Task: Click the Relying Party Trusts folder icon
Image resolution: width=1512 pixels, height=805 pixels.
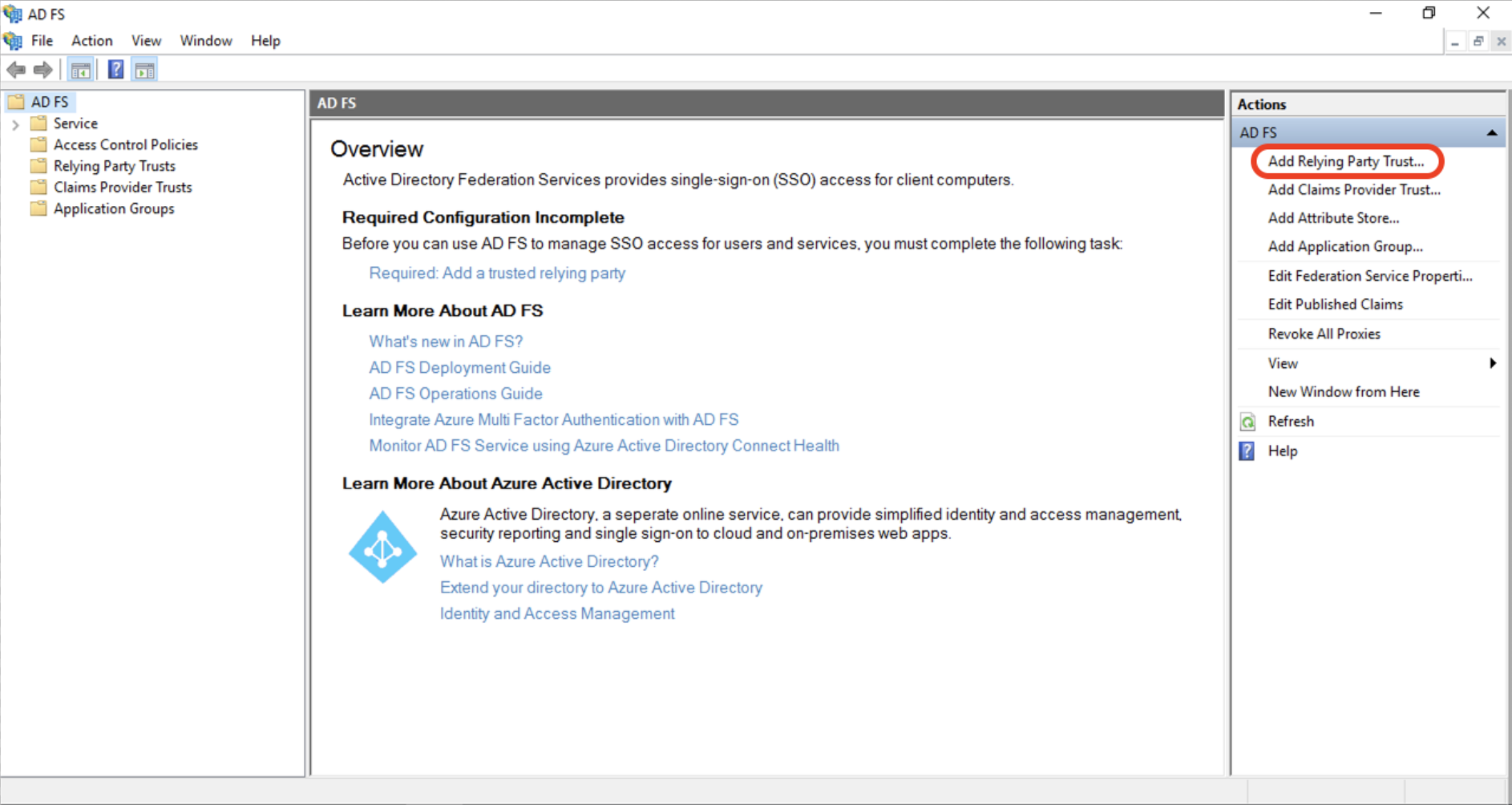Action: [x=38, y=166]
